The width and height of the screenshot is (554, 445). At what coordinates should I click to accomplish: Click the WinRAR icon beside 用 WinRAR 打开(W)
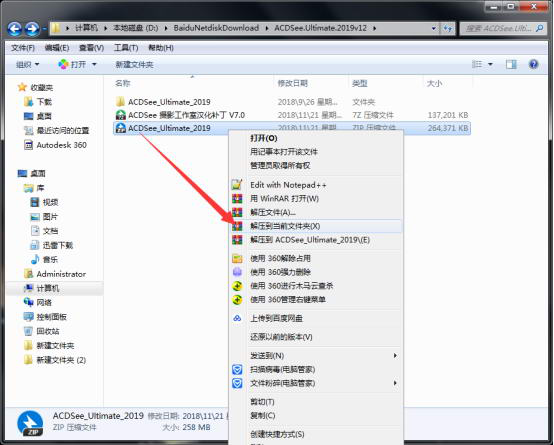coord(237,199)
